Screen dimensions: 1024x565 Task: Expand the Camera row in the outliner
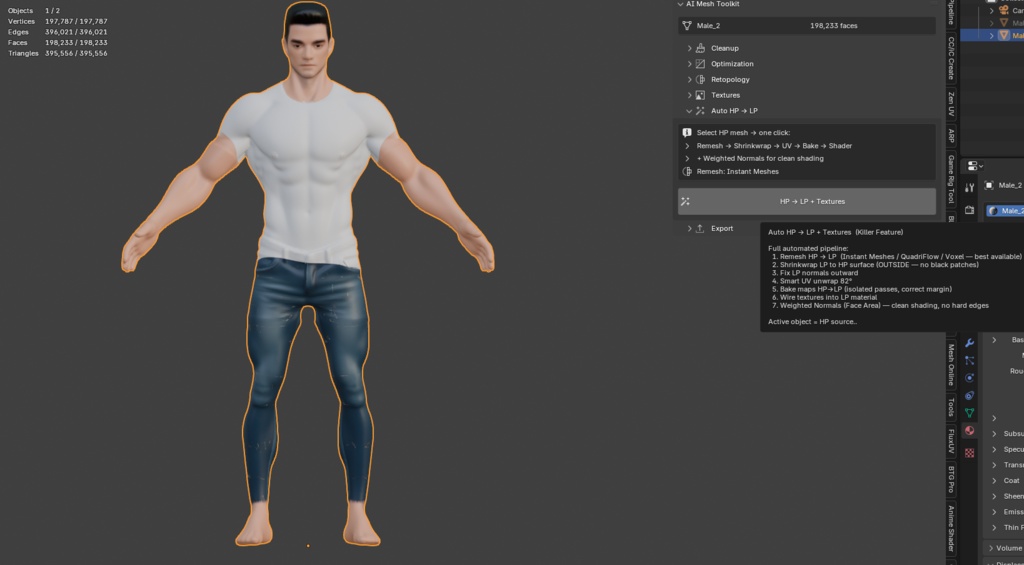(992, 10)
